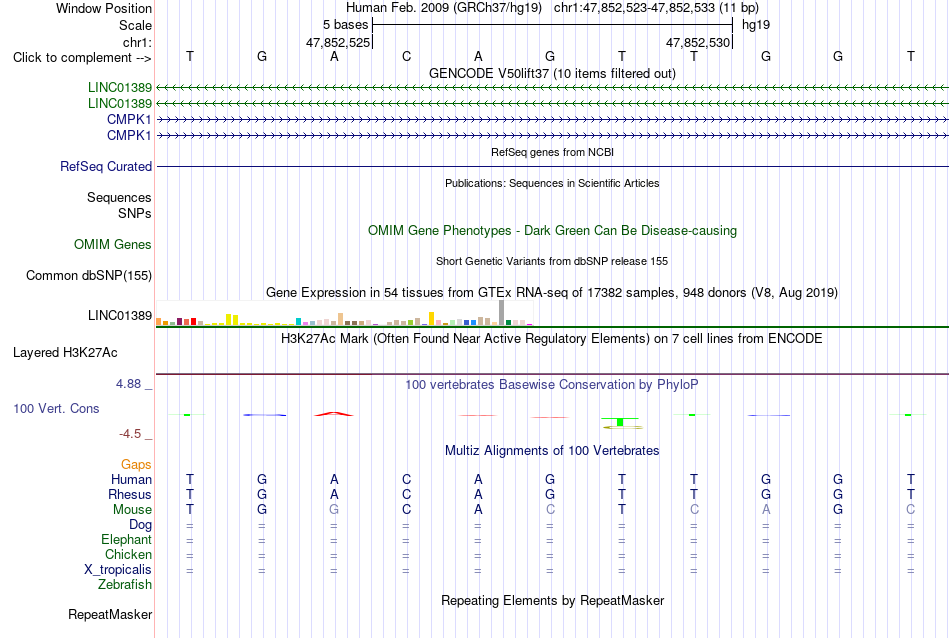Screen dimensions: 950x638
Task: Select the 'SNPs' track label
Action: [135, 213]
